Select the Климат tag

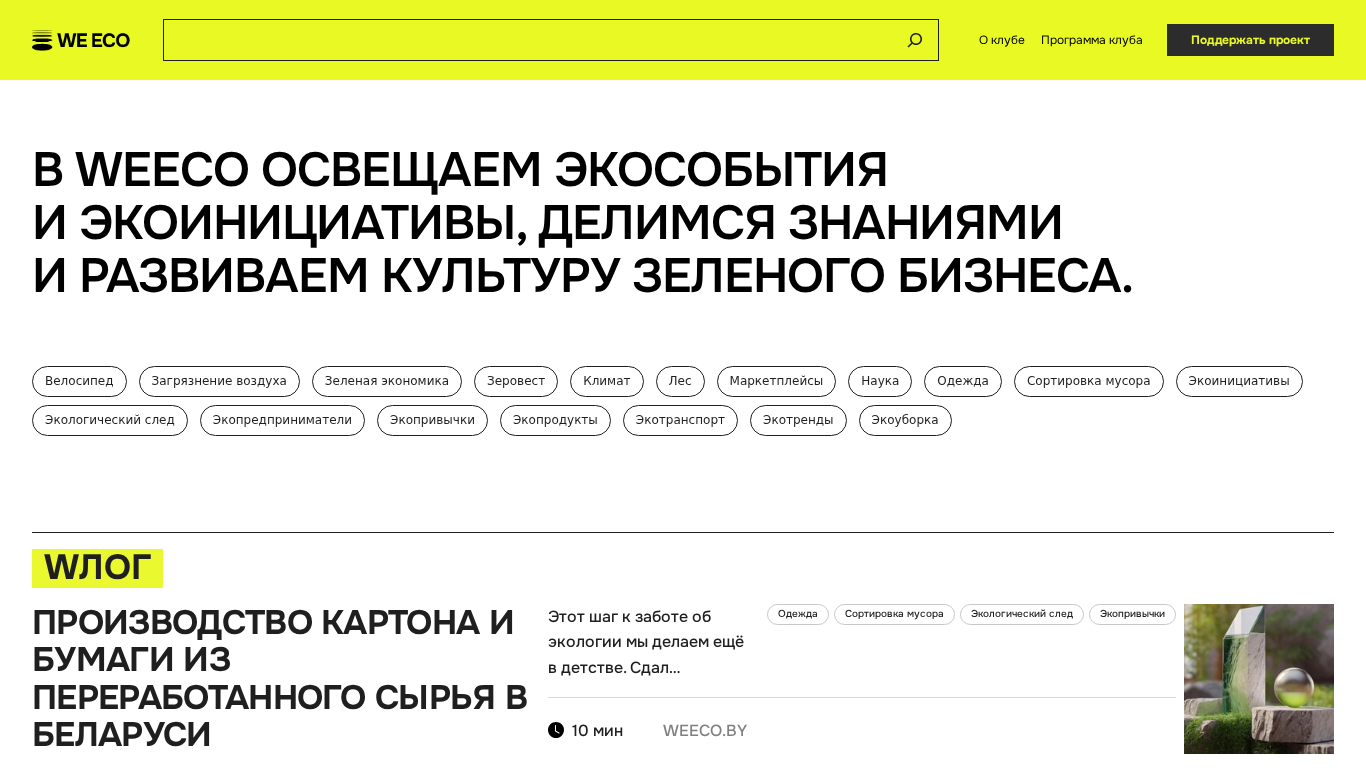607,381
